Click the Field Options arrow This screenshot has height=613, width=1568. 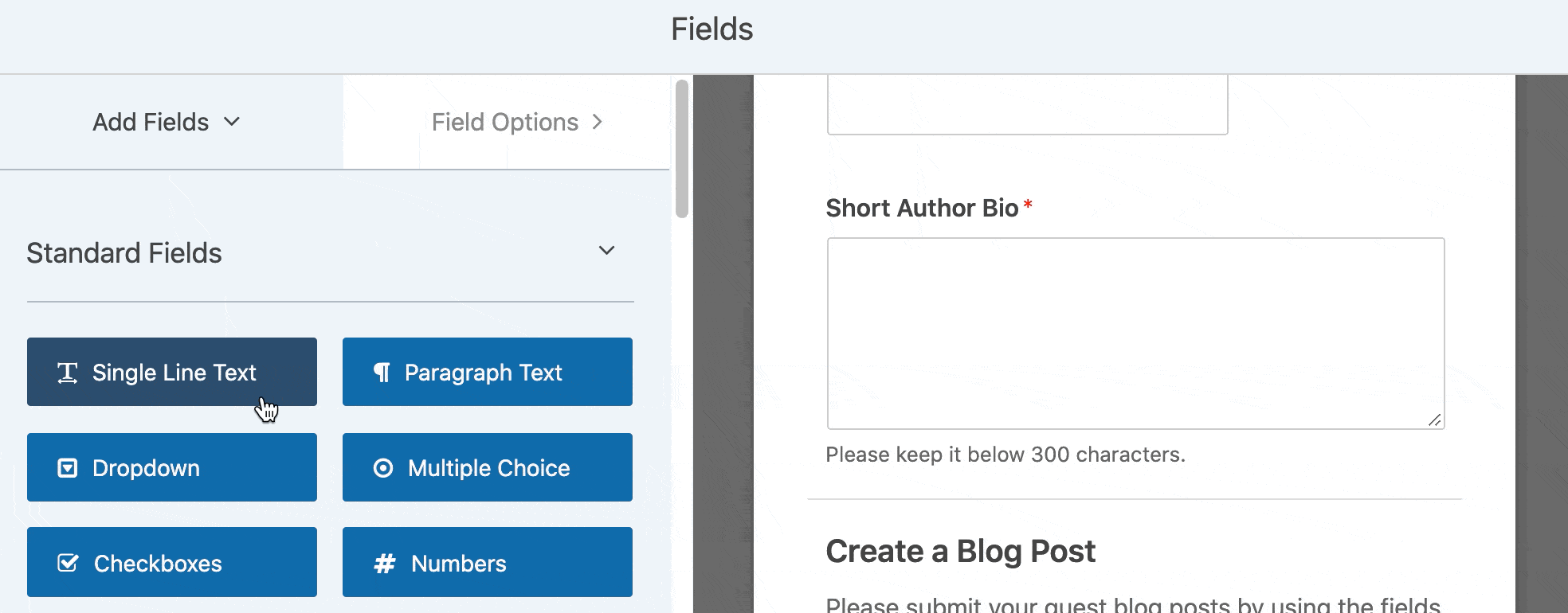point(597,122)
